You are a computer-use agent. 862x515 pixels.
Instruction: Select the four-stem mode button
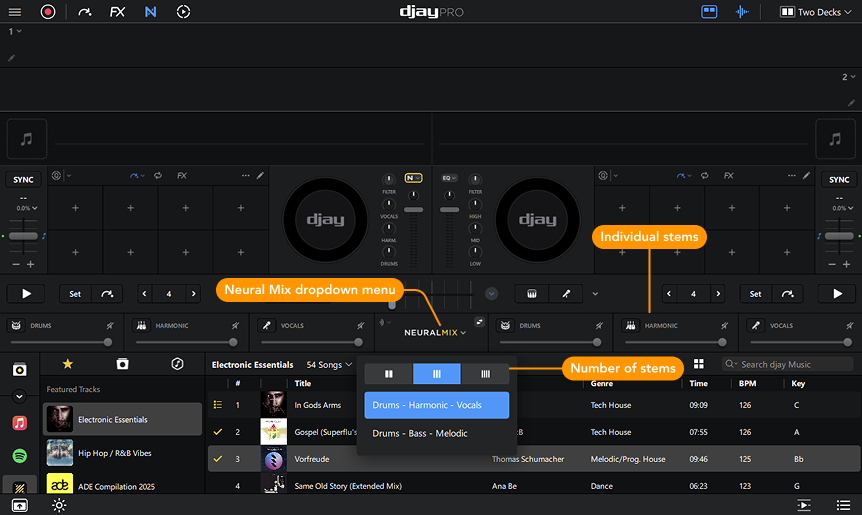[485, 374]
